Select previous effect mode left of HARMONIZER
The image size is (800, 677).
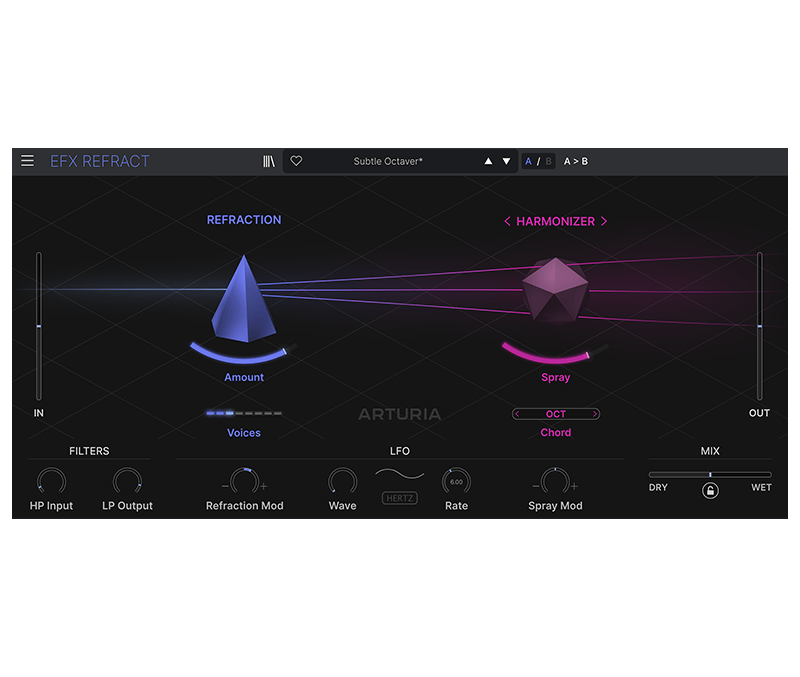tap(507, 221)
